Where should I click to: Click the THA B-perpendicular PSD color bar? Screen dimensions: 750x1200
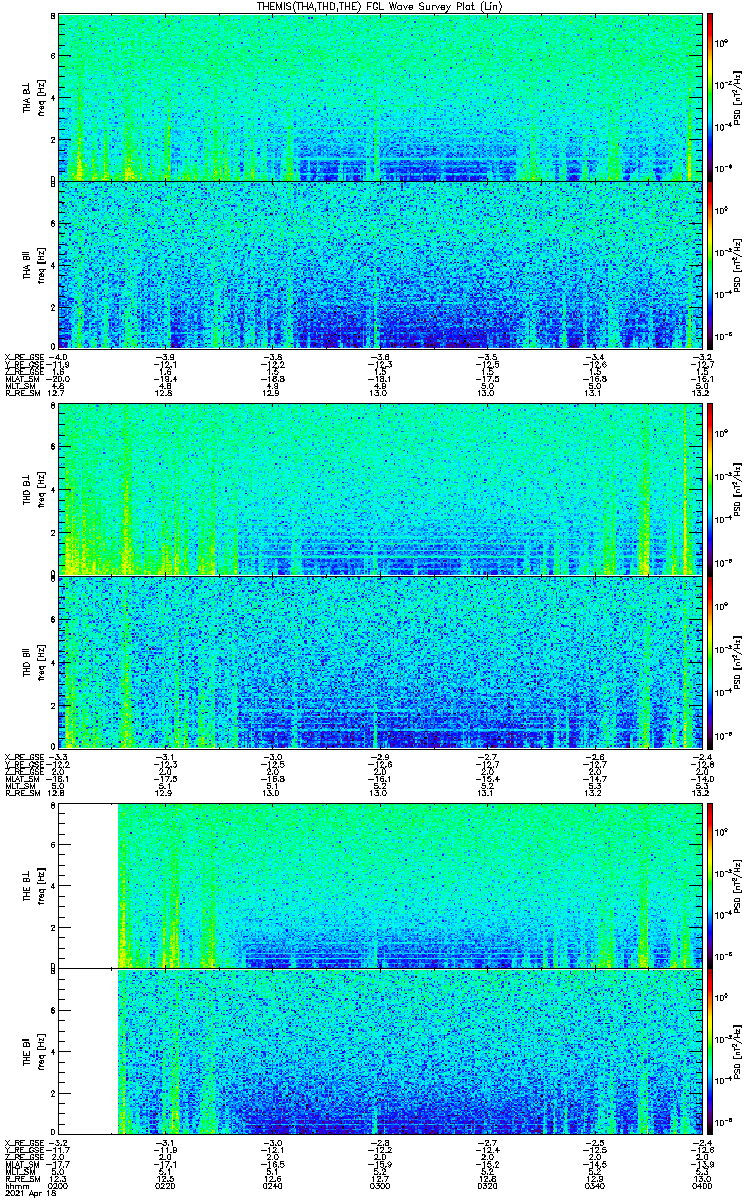tap(711, 96)
